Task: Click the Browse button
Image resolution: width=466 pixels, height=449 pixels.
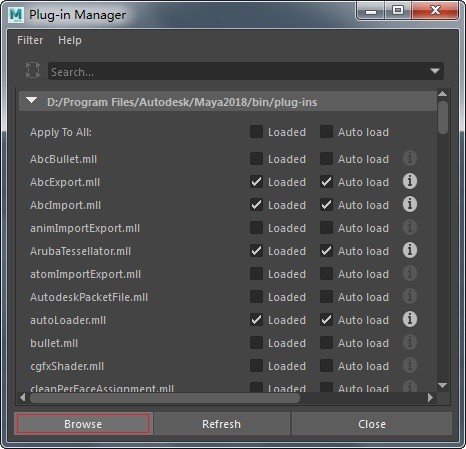Action: [x=83, y=424]
